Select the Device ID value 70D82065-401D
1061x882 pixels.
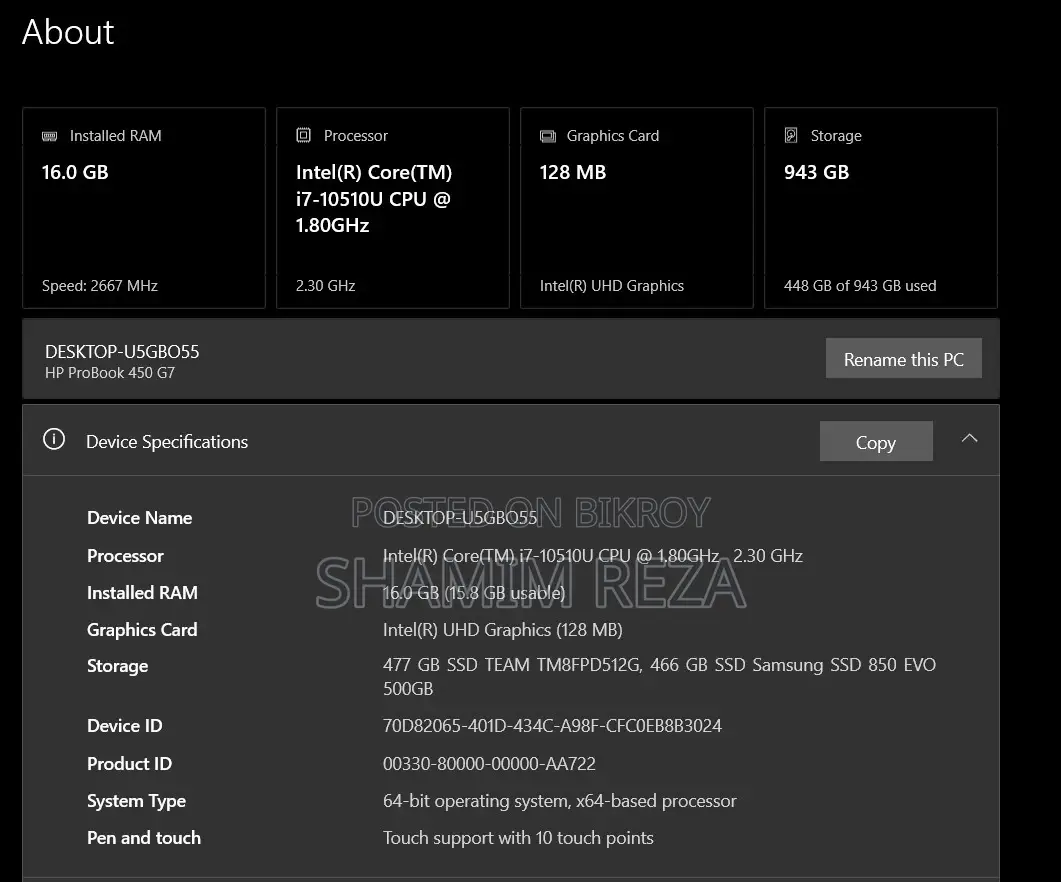pos(552,726)
